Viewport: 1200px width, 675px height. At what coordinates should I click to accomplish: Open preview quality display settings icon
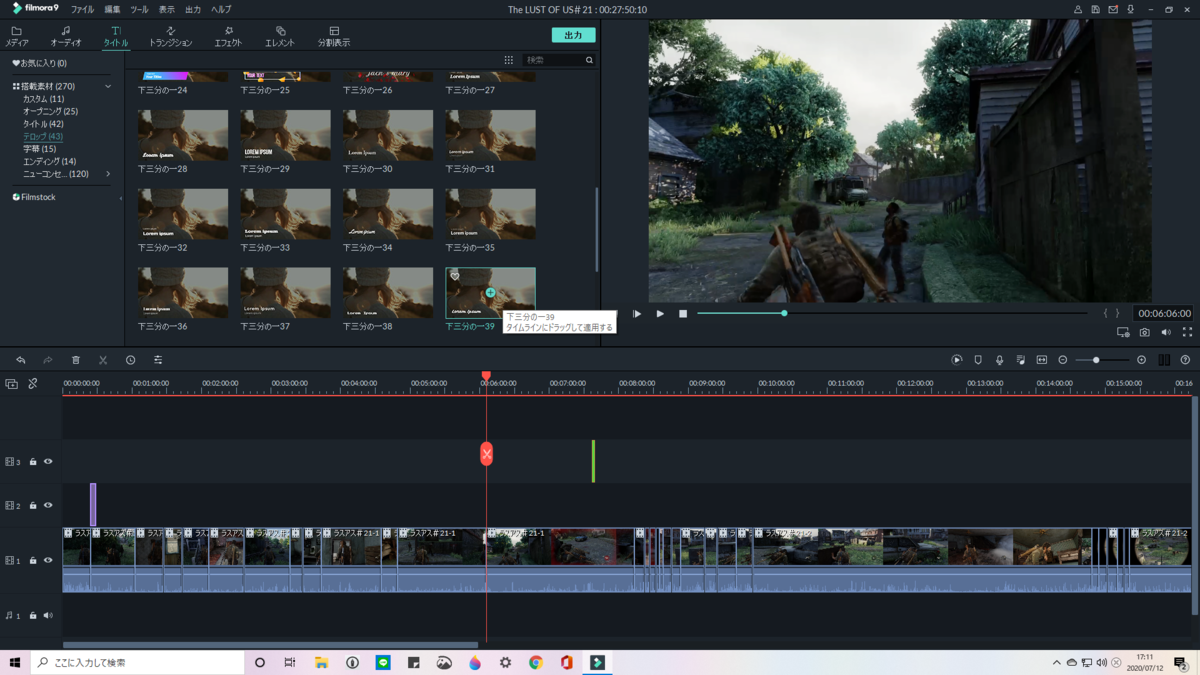(x=1123, y=332)
